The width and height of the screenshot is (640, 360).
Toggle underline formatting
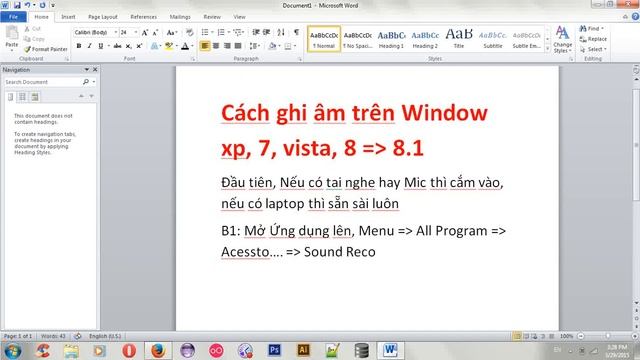pyautogui.click(x=100, y=46)
